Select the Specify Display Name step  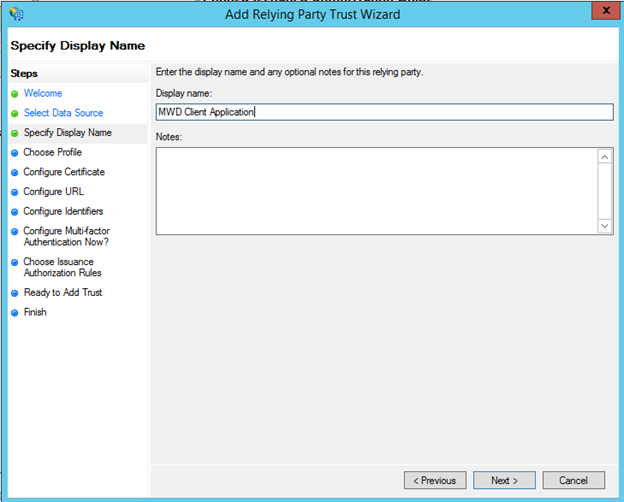[67, 132]
